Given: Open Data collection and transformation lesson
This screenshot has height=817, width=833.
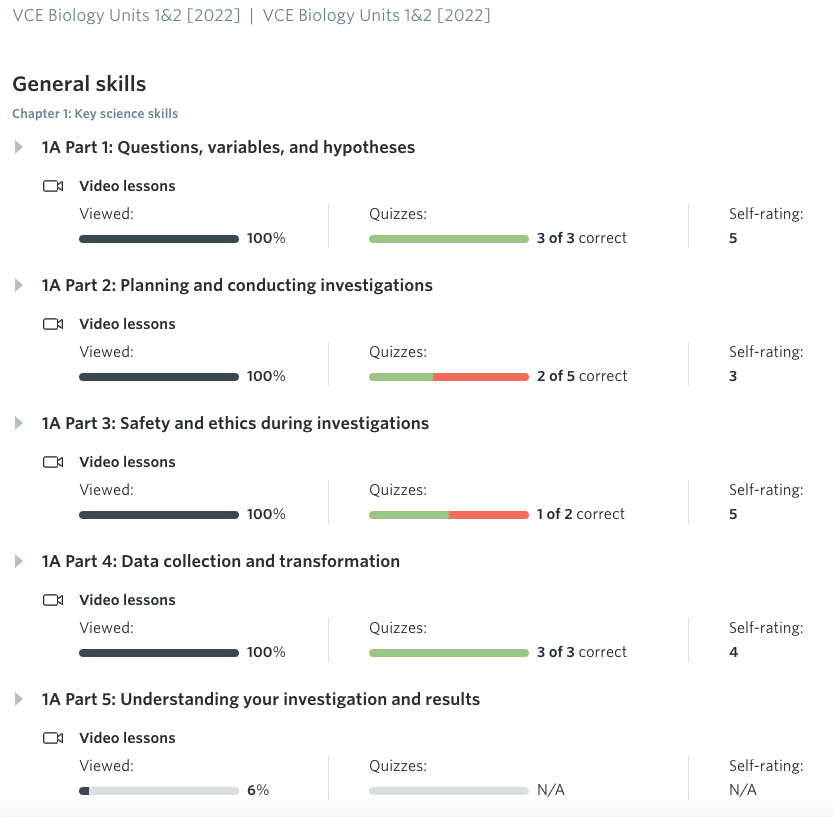Looking at the screenshot, I should 221,562.
